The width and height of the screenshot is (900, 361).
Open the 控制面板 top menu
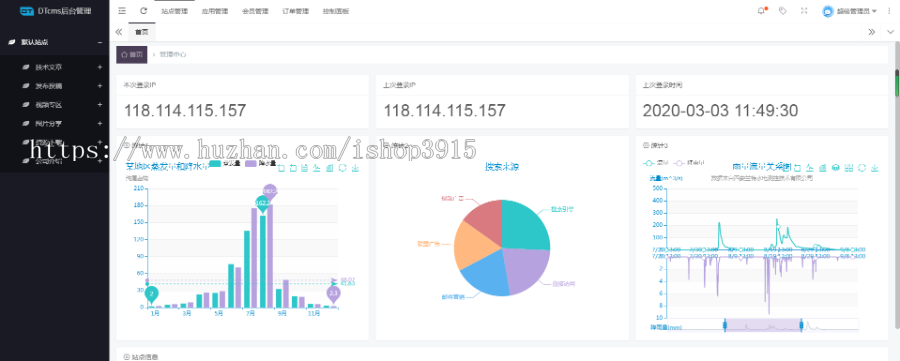pyautogui.click(x=336, y=11)
